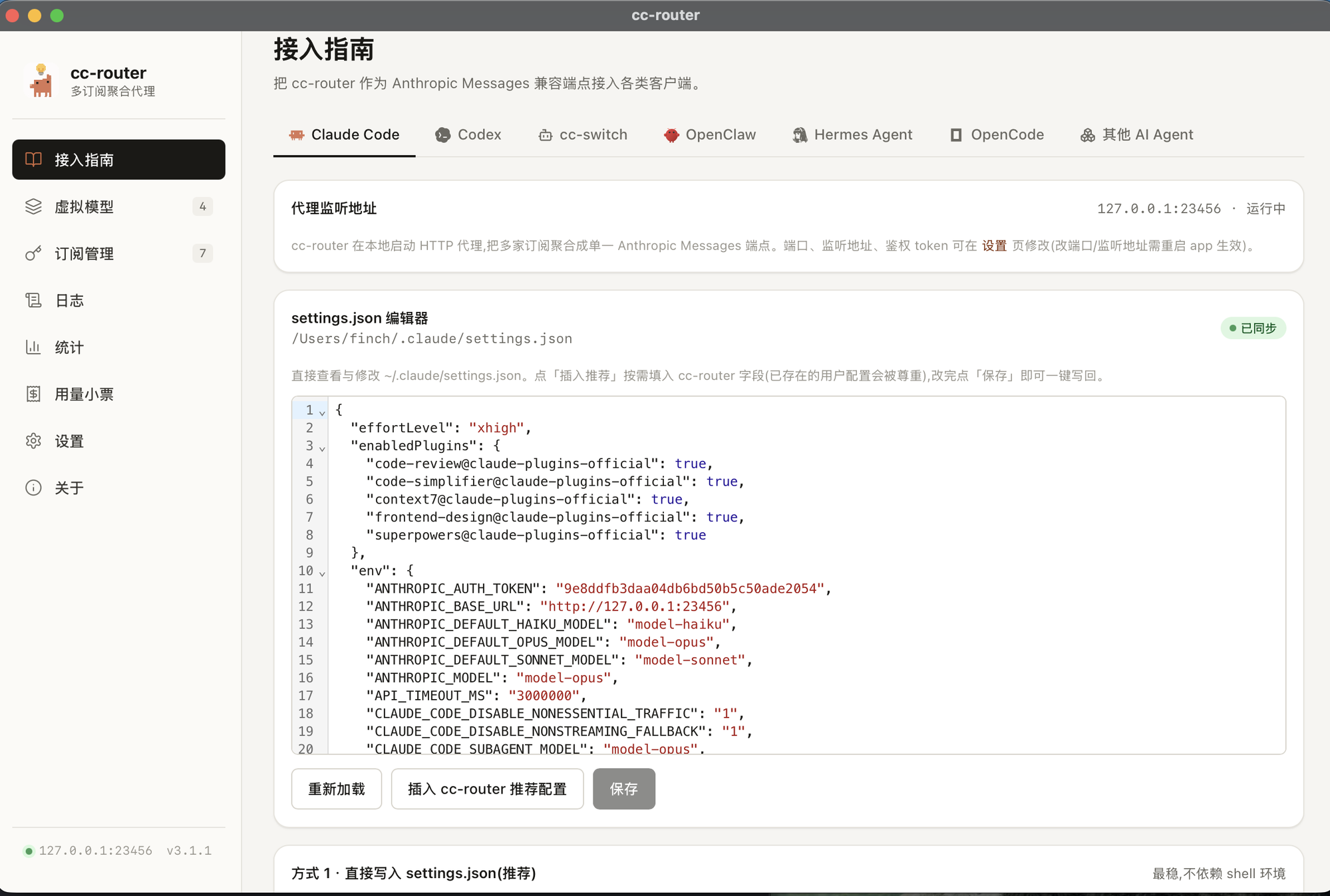1330x896 pixels.
Task: Open the 设置 sidebar page
Action: (118, 441)
